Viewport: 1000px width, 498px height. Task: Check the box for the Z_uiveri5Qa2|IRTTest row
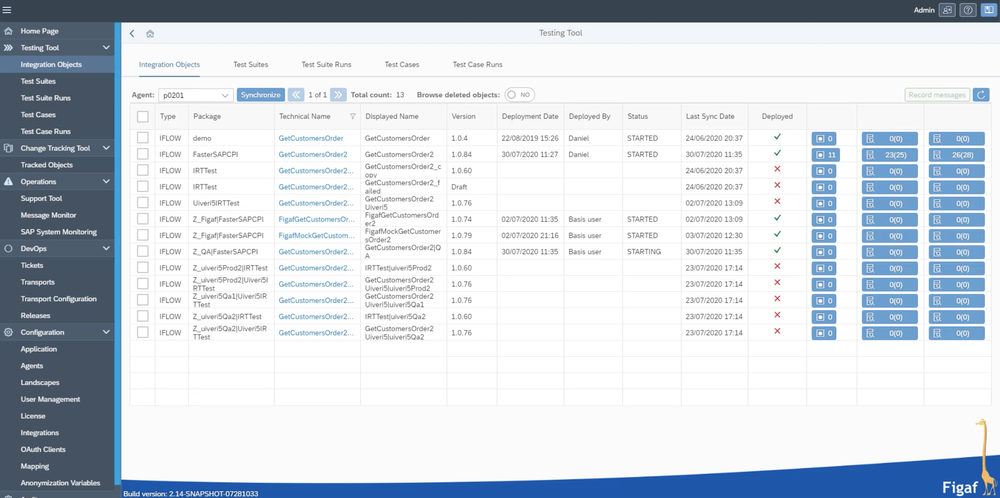(143, 316)
